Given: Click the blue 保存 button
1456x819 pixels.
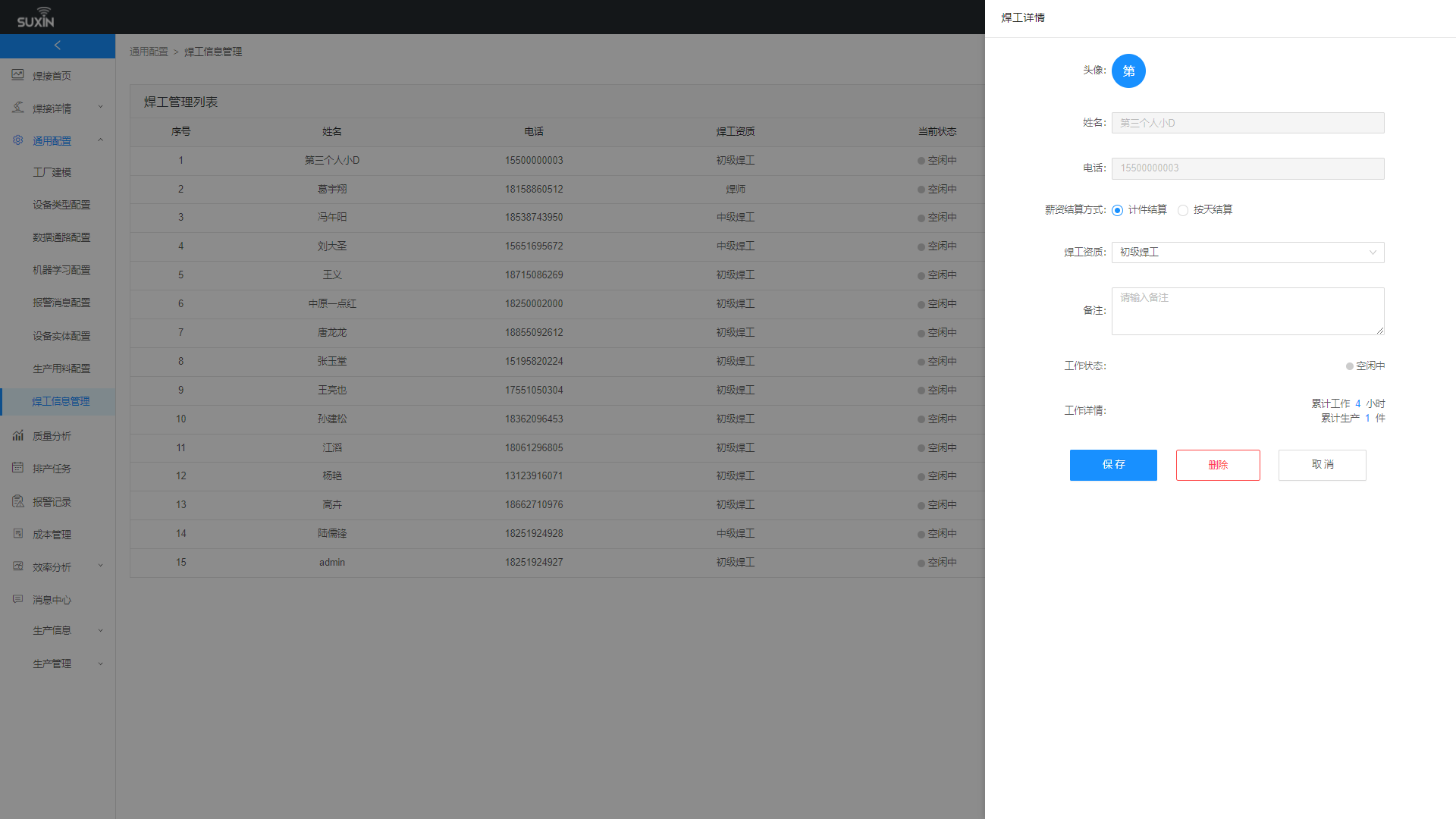Looking at the screenshot, I should (x=1113, y=465).
